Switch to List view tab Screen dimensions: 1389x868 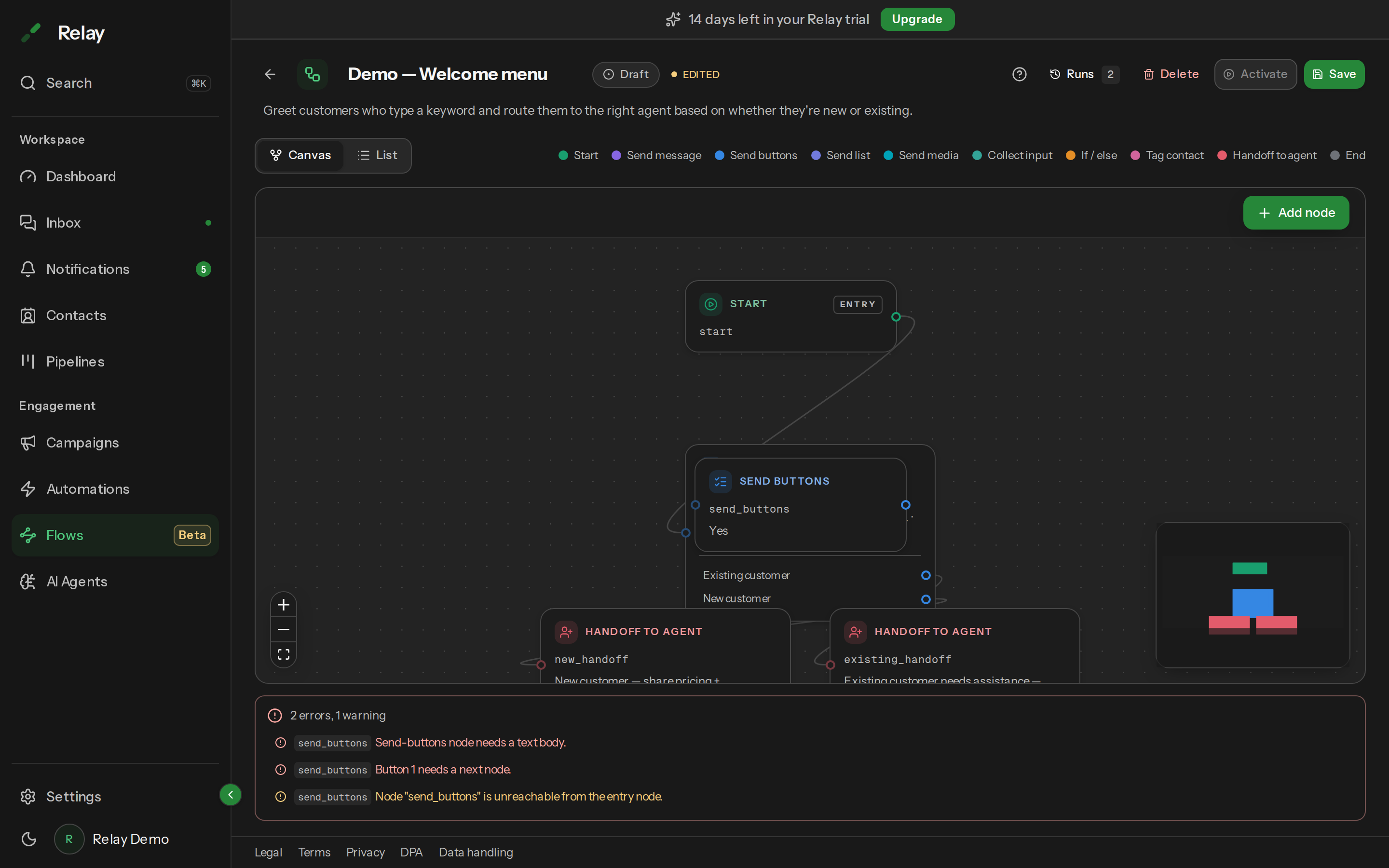tap(377, 155)
